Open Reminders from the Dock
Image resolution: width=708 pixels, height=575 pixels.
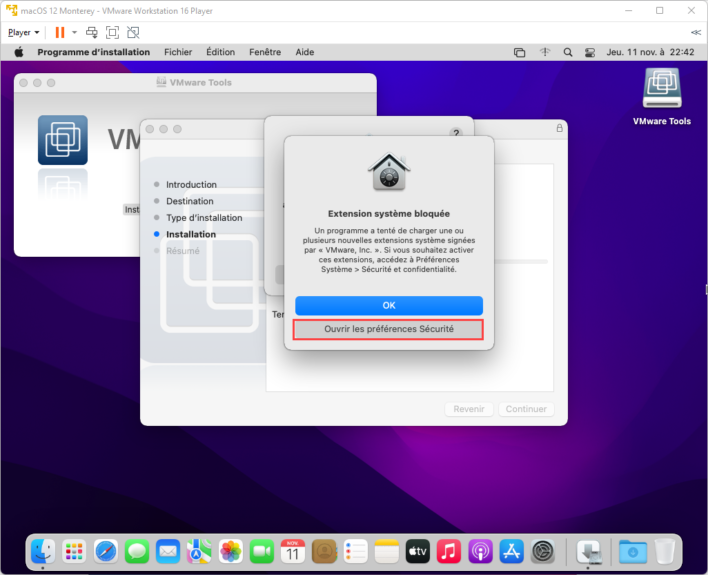[355, 552]
